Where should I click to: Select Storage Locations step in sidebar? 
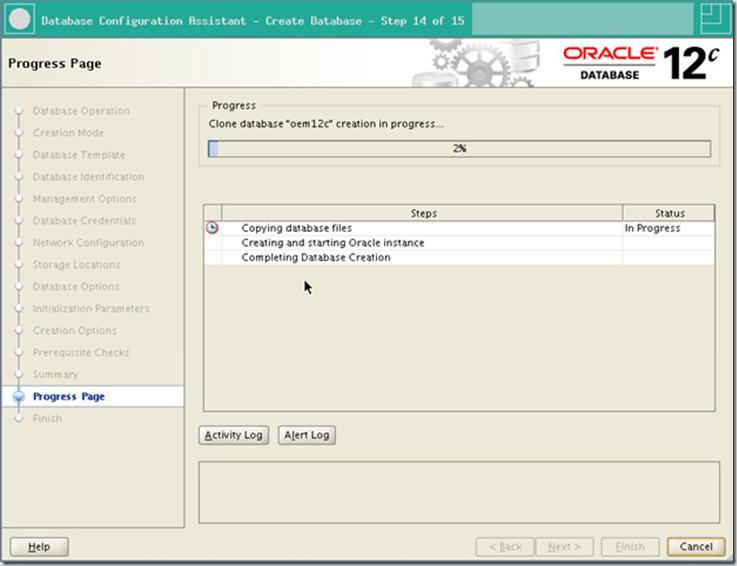(76, 265)
